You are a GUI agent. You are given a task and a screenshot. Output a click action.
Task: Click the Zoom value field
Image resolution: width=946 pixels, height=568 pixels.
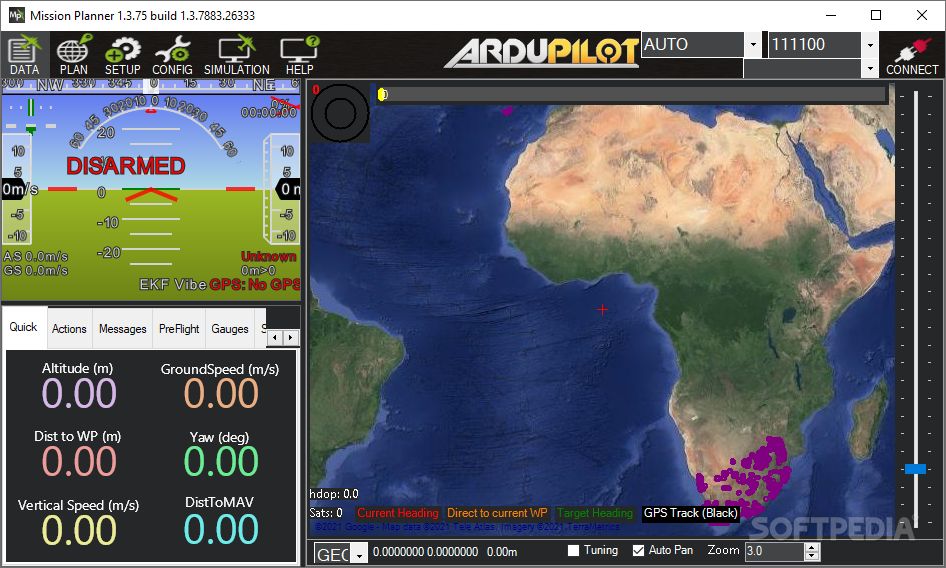pos(774,551)
